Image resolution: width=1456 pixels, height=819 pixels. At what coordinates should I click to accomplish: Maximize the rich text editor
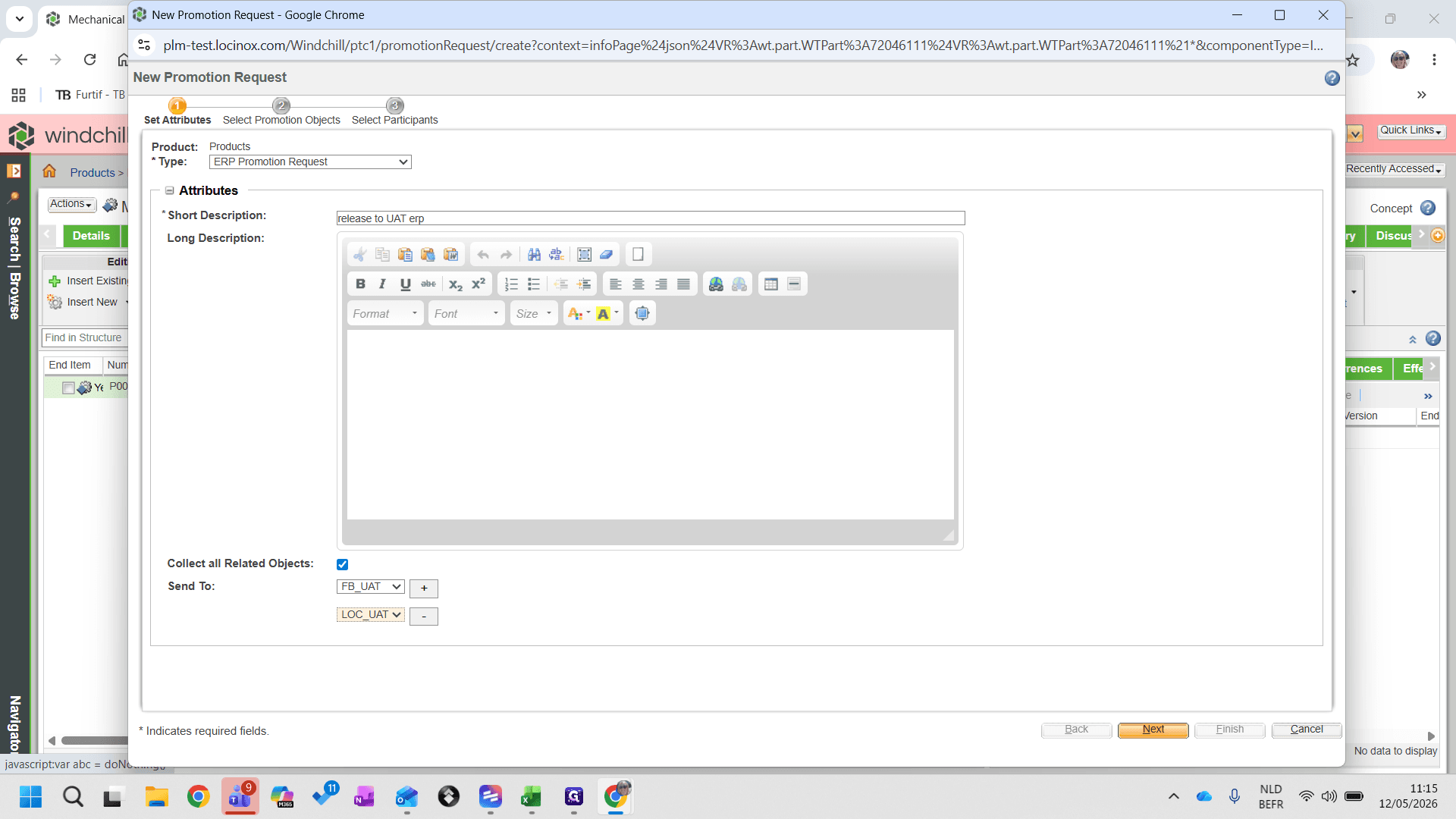pyautogui.click(x=642, y=313)
